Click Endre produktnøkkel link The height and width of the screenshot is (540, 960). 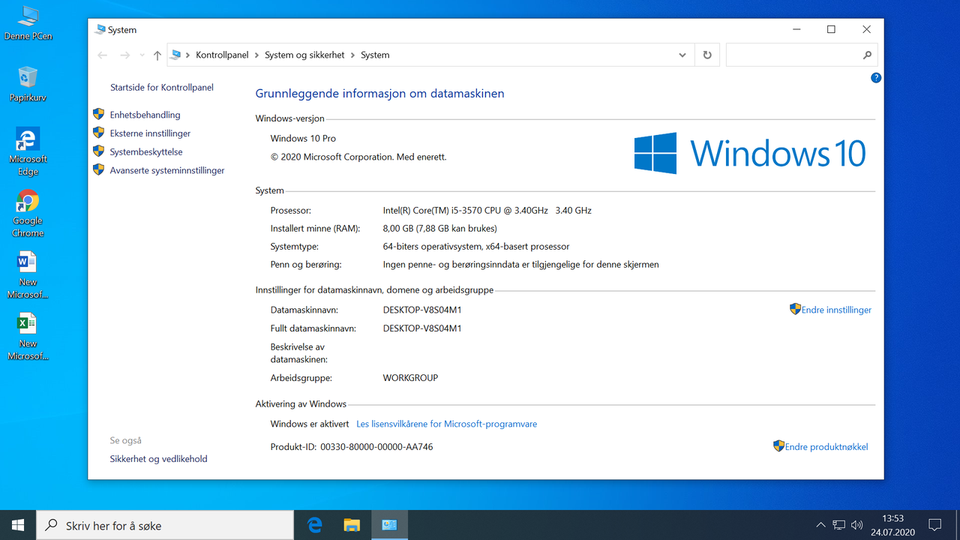(826, 447)
